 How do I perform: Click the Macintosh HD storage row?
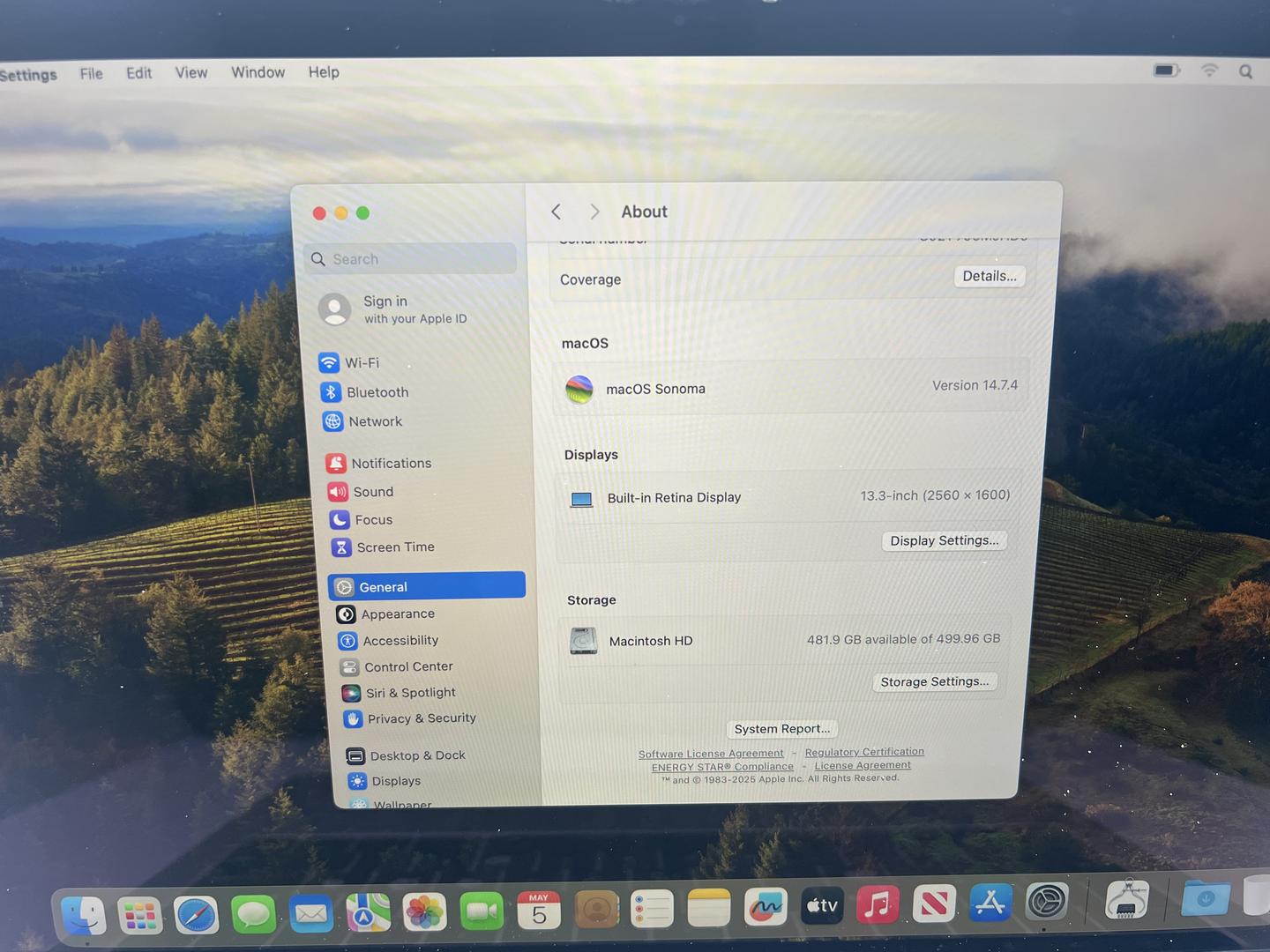coord(784,640)
